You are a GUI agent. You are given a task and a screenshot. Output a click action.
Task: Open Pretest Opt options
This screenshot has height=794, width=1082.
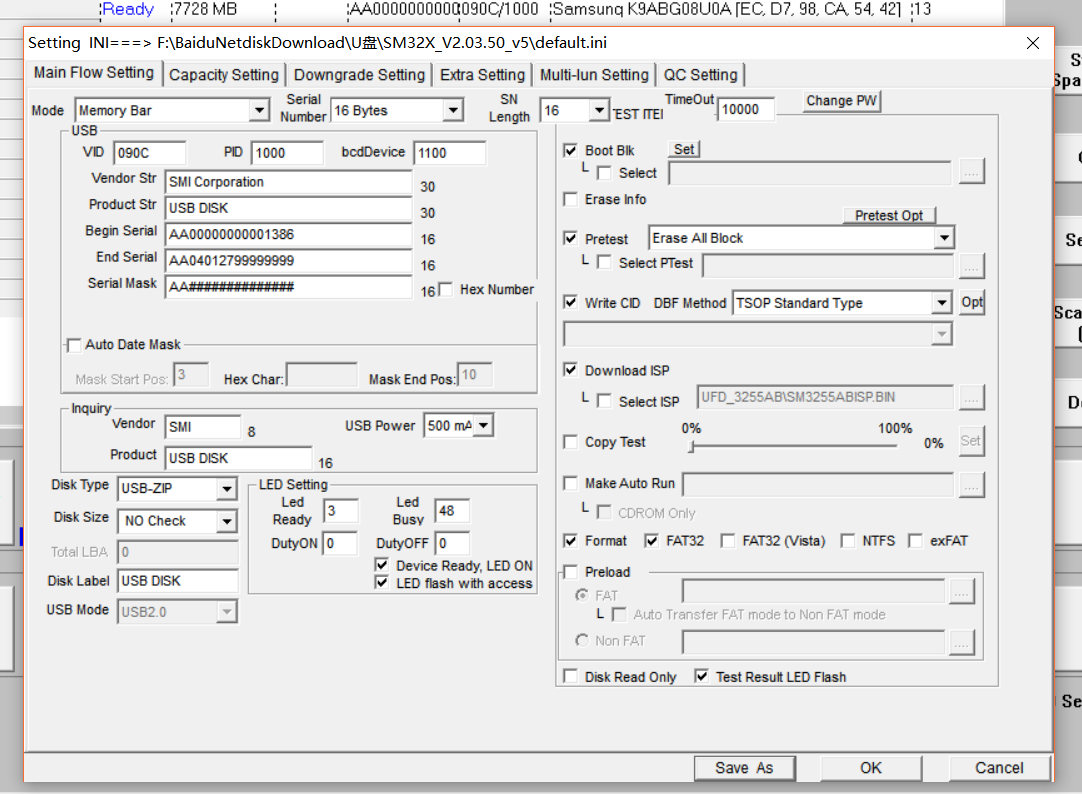click(x=889, y=215)
